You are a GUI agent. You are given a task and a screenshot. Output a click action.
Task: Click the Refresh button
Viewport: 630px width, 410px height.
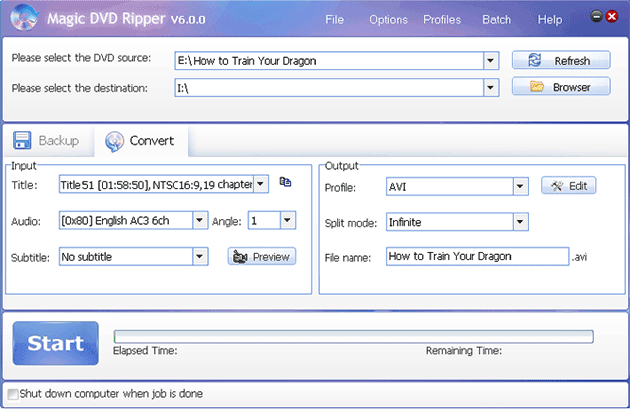(x=561, y=60)
